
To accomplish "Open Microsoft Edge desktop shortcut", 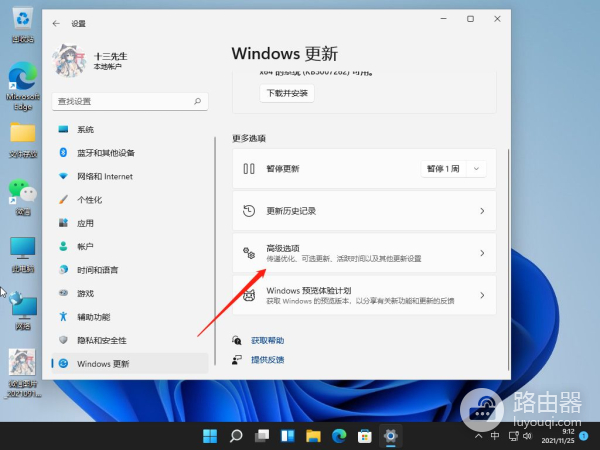I will coord(23,86).
